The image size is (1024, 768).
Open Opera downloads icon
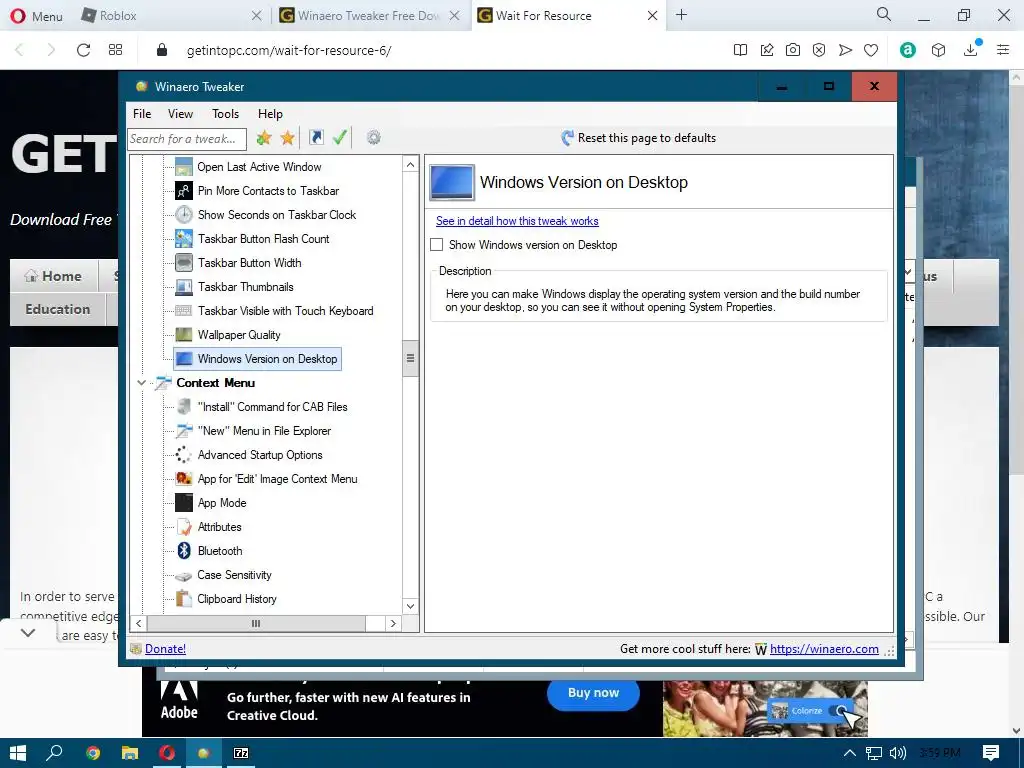click(x=971, y=49)
